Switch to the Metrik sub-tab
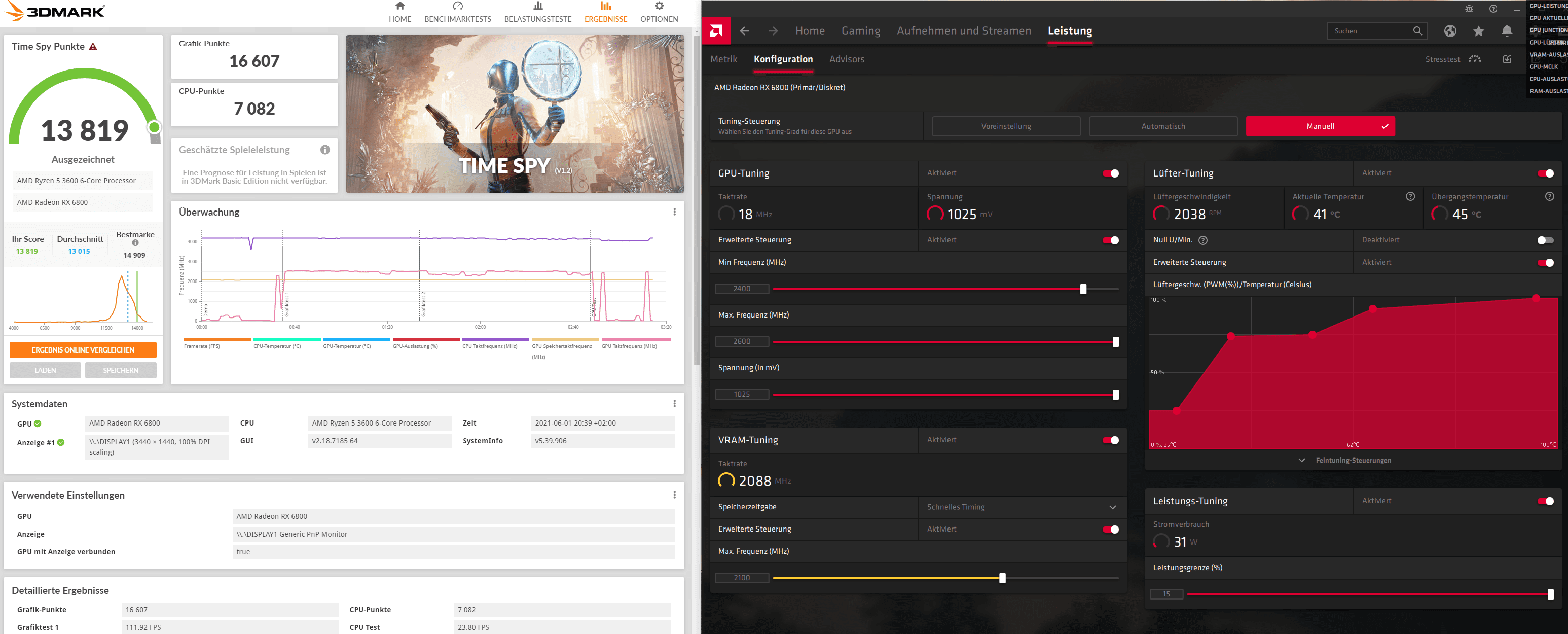Viewport: 1568px width, 634px height. tap(723, 59)
